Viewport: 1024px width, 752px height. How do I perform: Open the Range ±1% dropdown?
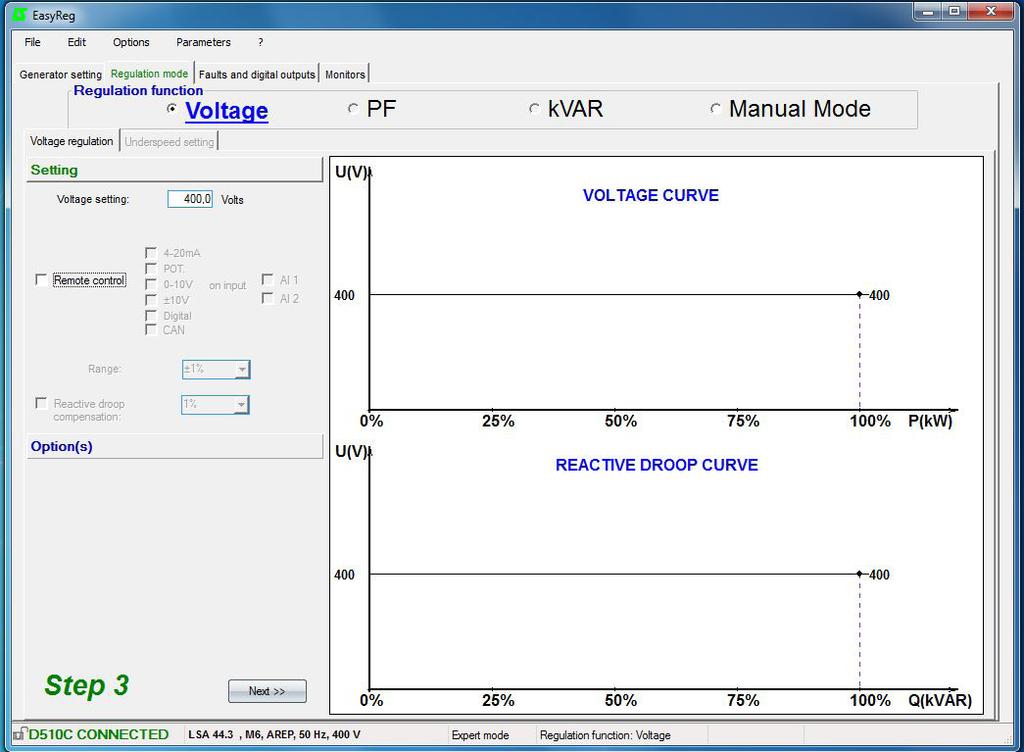(216, 369)
